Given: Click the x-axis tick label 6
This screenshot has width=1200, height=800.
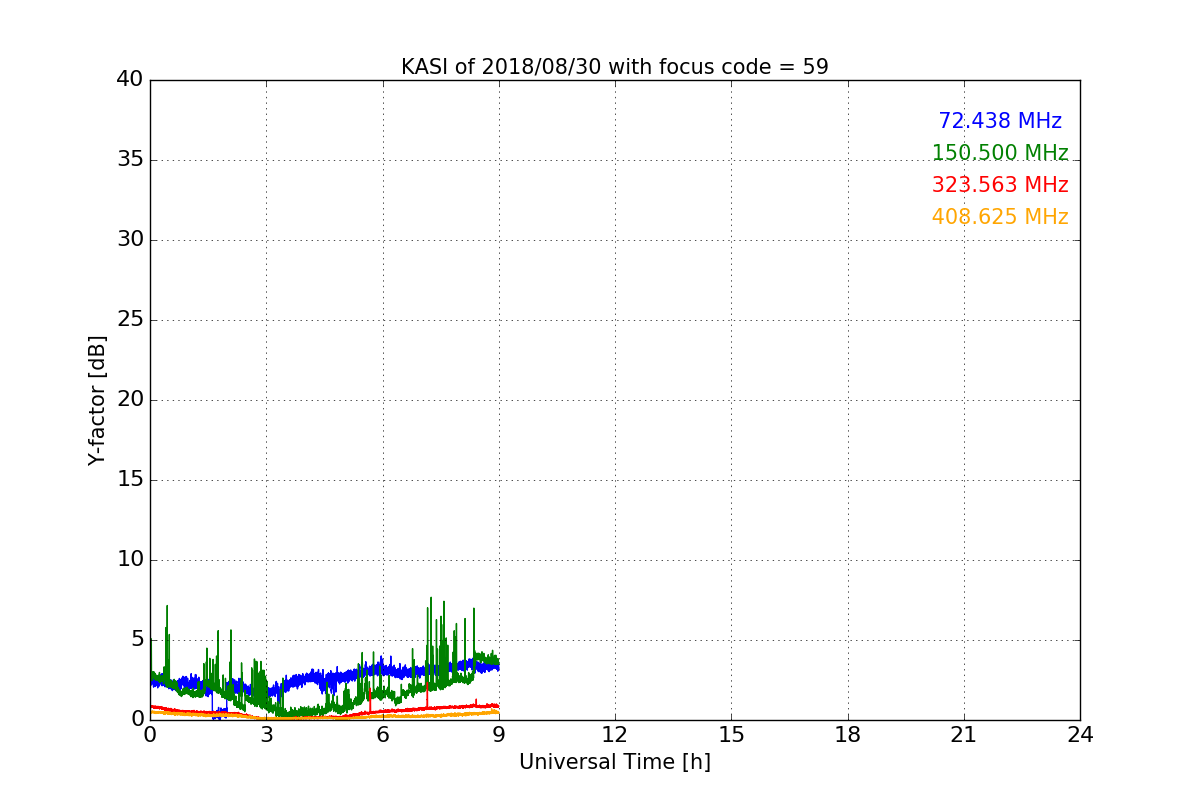Looking at the screenshot, I should click(382, 735).
